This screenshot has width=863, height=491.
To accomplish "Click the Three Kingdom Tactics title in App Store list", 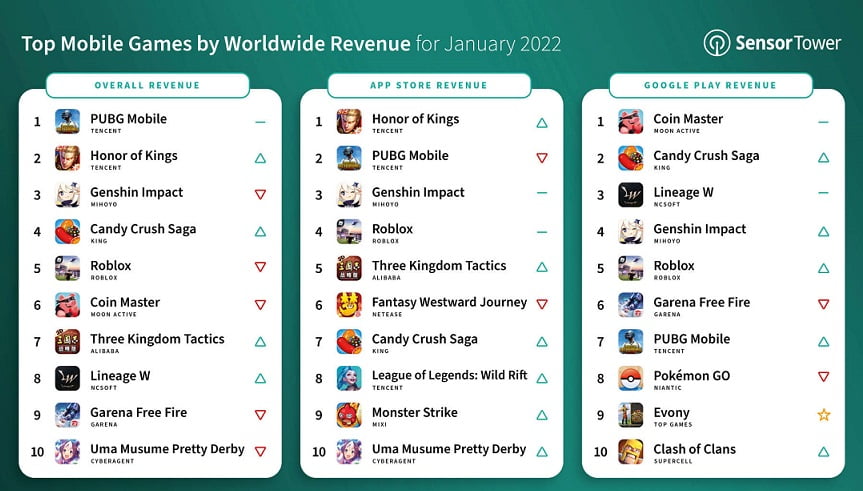I will pyautogui.click(x=439, y=266).
